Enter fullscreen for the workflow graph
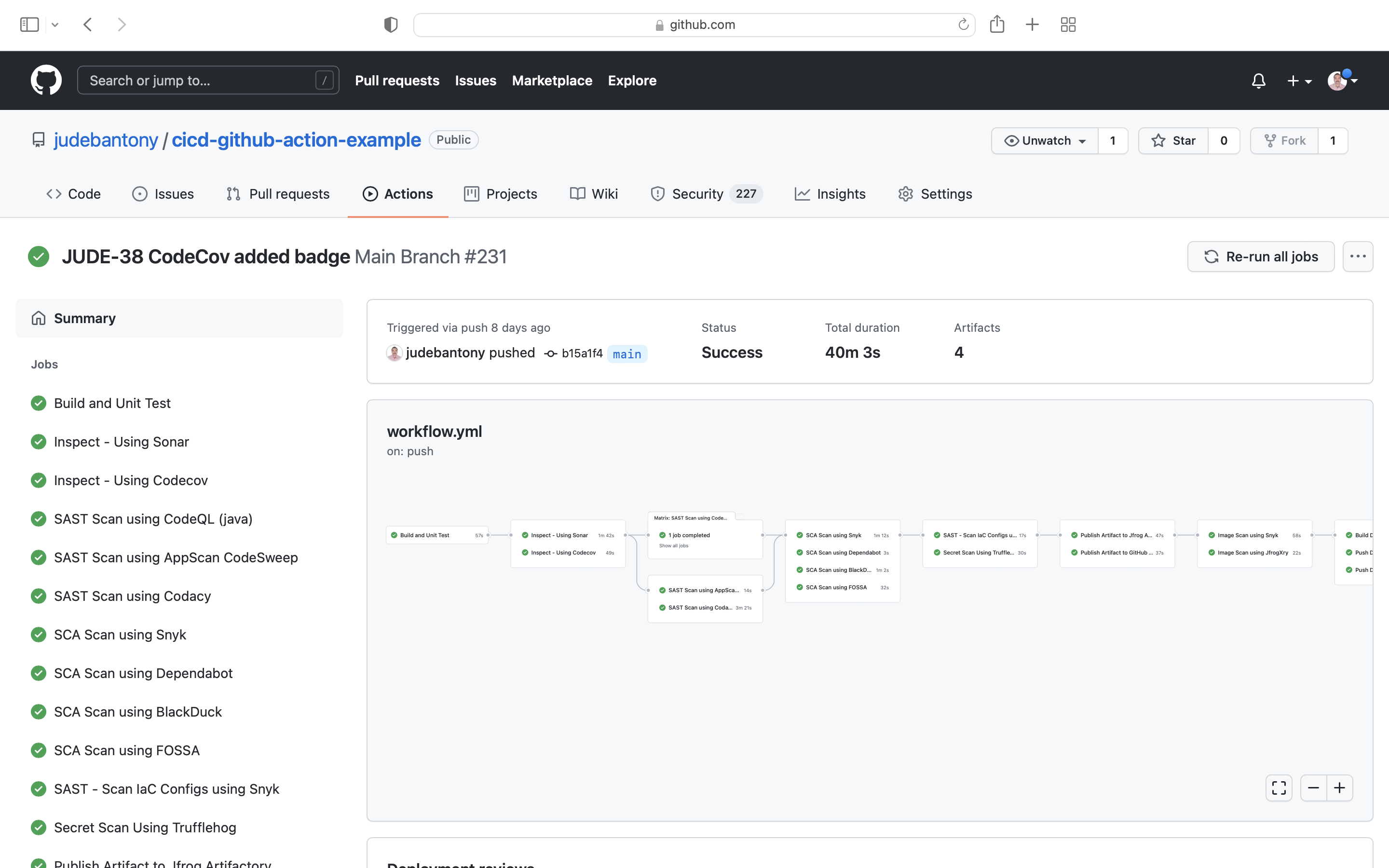Viewport: 1389px width, 868px height. tap(1278, 787)
